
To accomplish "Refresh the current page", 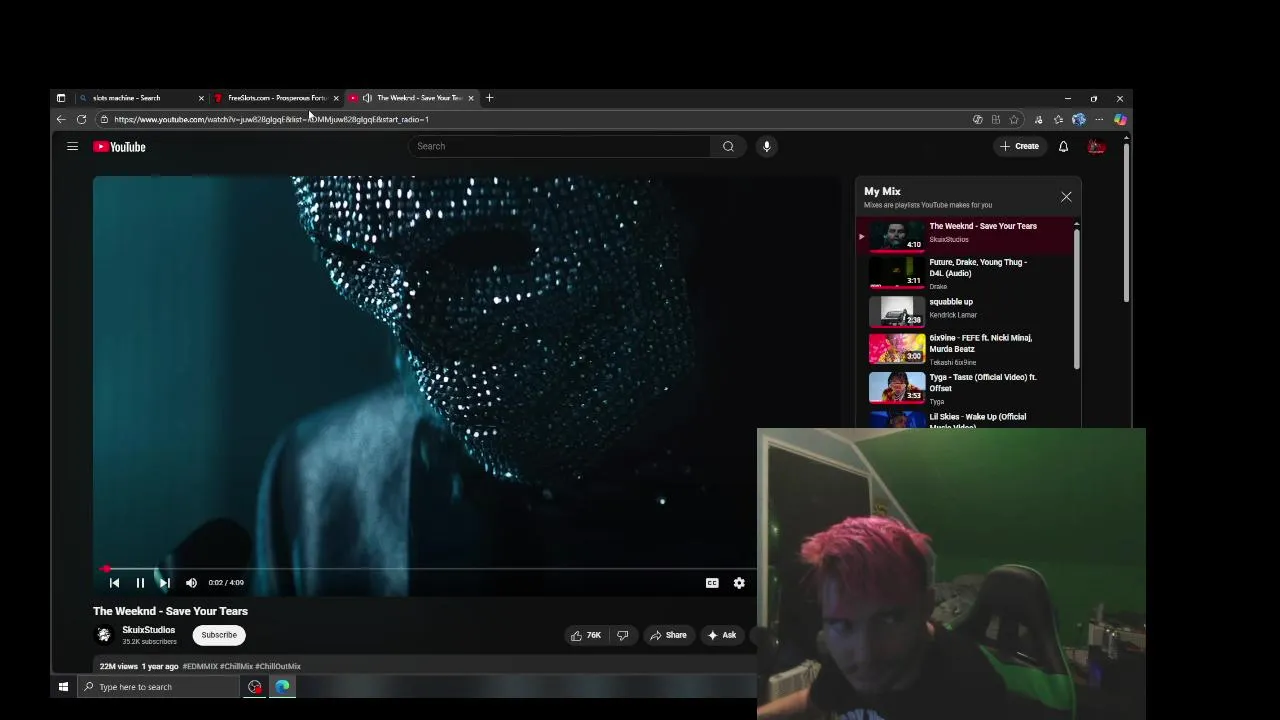I will [81, 119].
